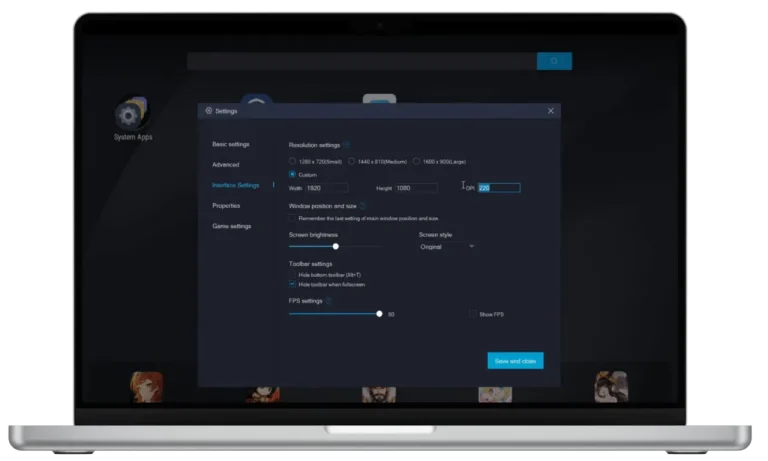Click the FPS settings slider handle
Image resolution: width=768 pixels, height=461 pixels.
click(379, 314)
